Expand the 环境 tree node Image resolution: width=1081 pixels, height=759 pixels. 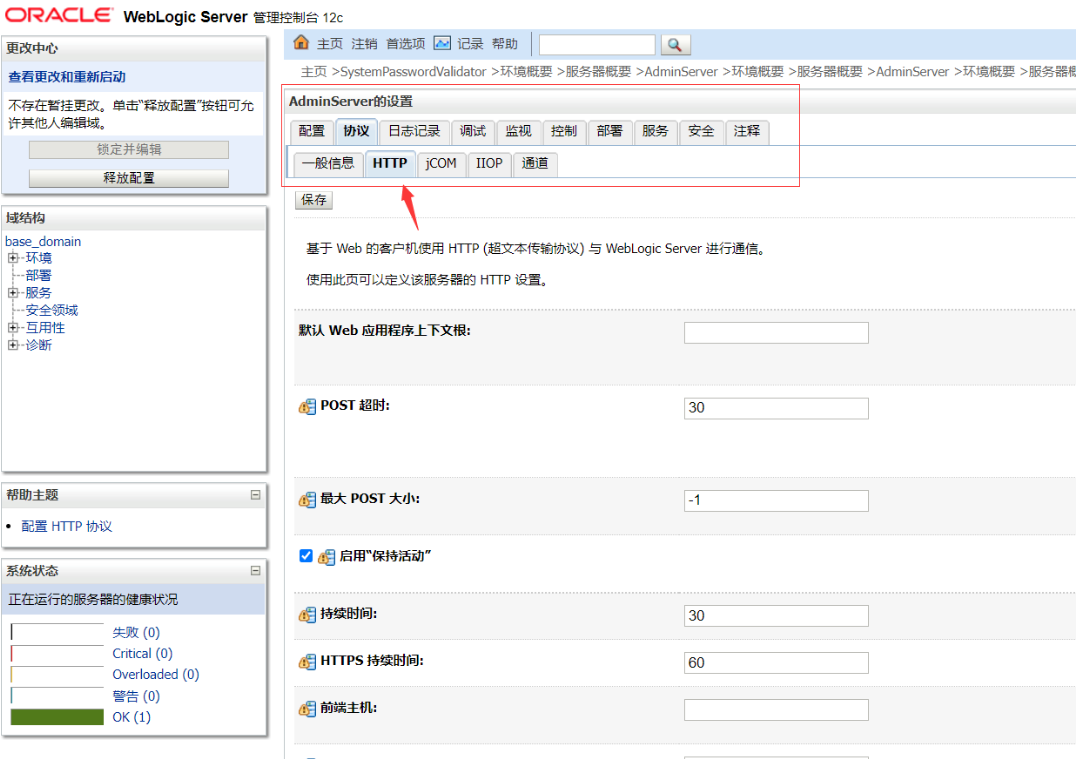(x=13, y=258)
